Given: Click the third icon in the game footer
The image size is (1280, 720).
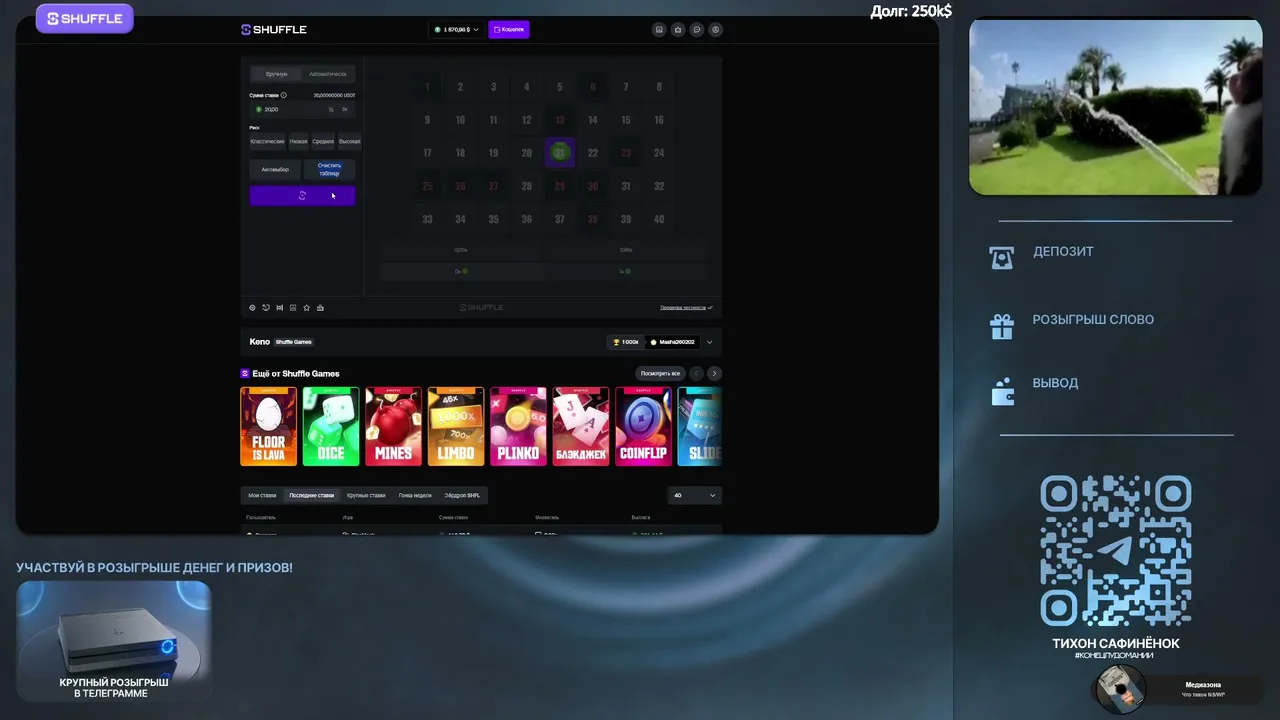Looking at the screenshot, I should pyautogui.click(x=279, y=308).
